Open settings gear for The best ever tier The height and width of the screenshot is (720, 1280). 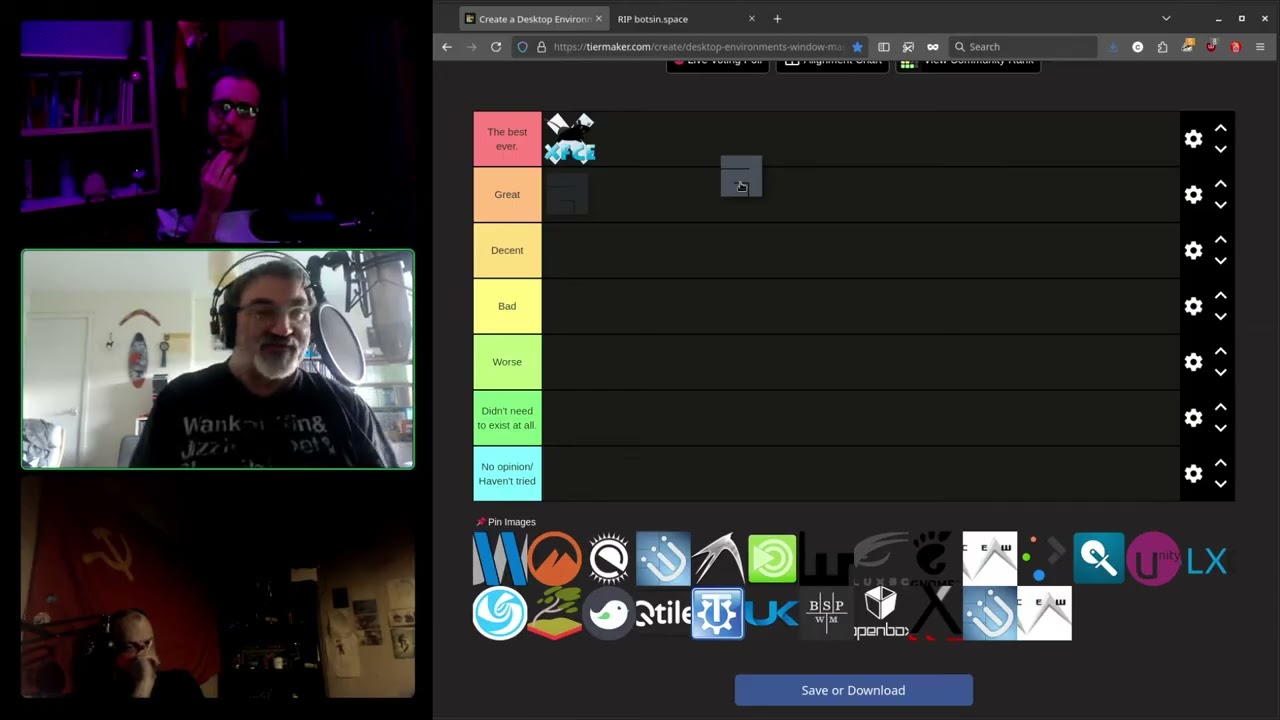point(1193,139)
